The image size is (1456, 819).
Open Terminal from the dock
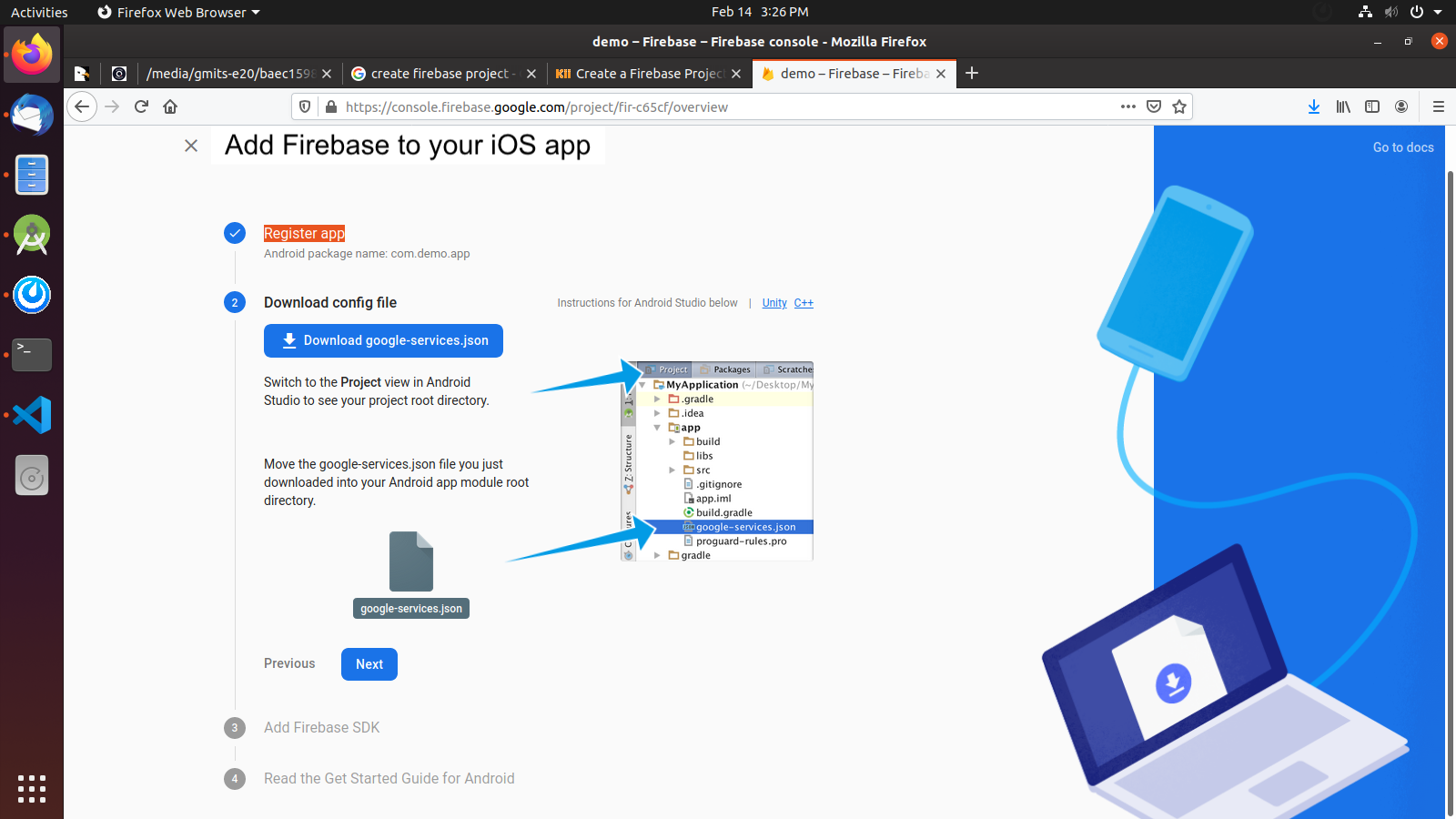click(32, 355)
